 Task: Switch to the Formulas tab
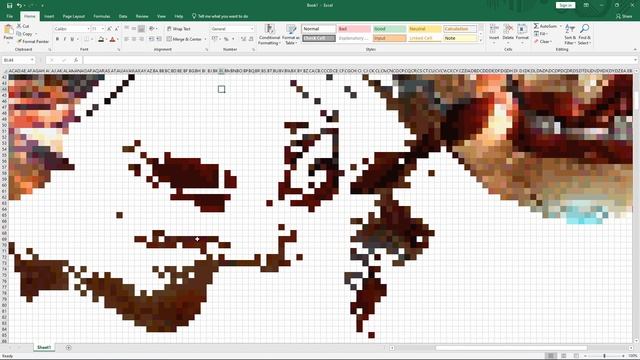point(102,16)
